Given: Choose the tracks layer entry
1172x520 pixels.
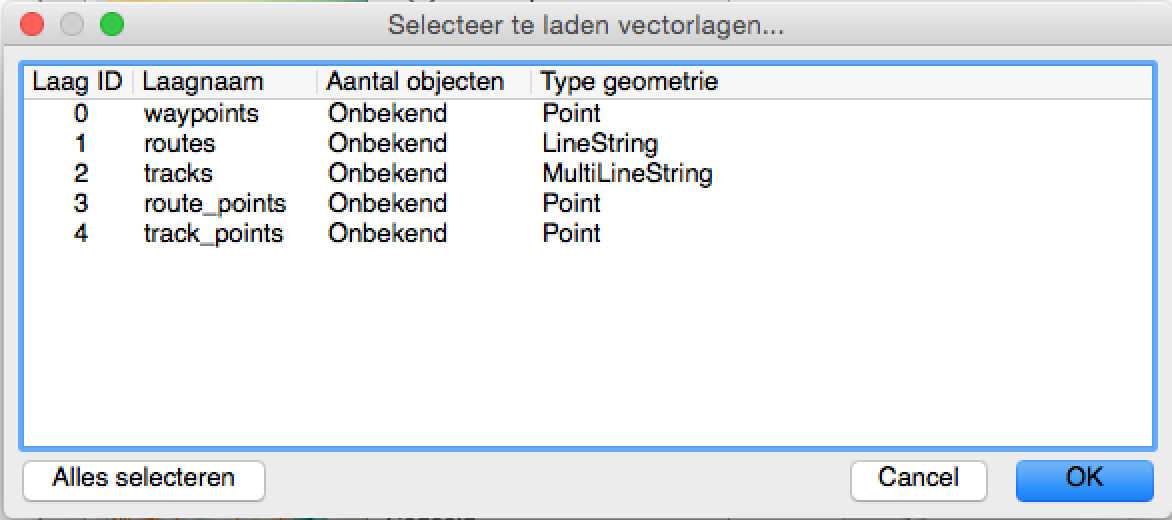Looking at the screenshot, I should (178, 173).
